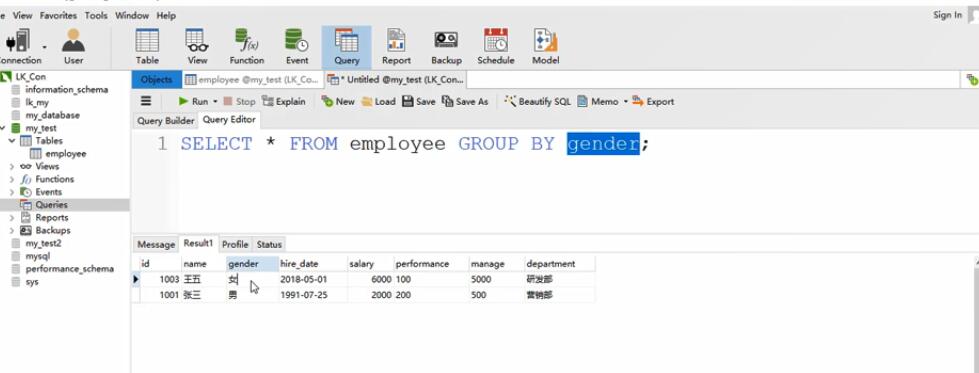Open the Function toolbar icon
Image resolution: width=979 pixels, height=373 pixels.
pos(247,47)
